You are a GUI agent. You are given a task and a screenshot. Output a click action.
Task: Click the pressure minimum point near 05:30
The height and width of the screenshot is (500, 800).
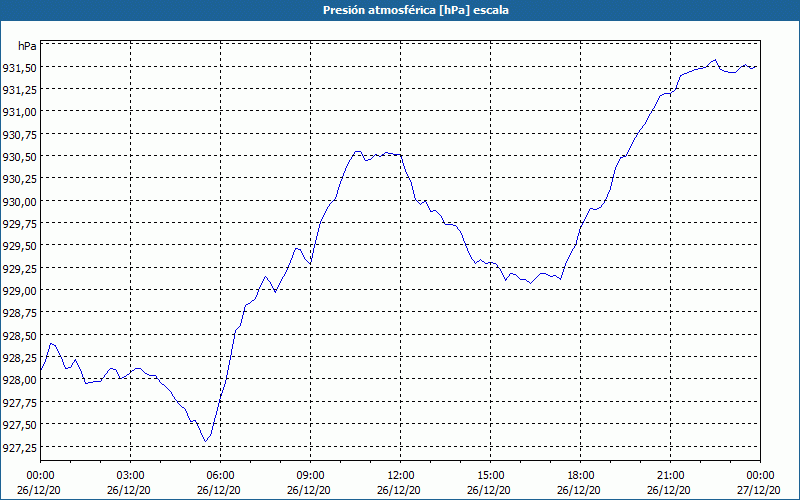[x=206, y=441]
